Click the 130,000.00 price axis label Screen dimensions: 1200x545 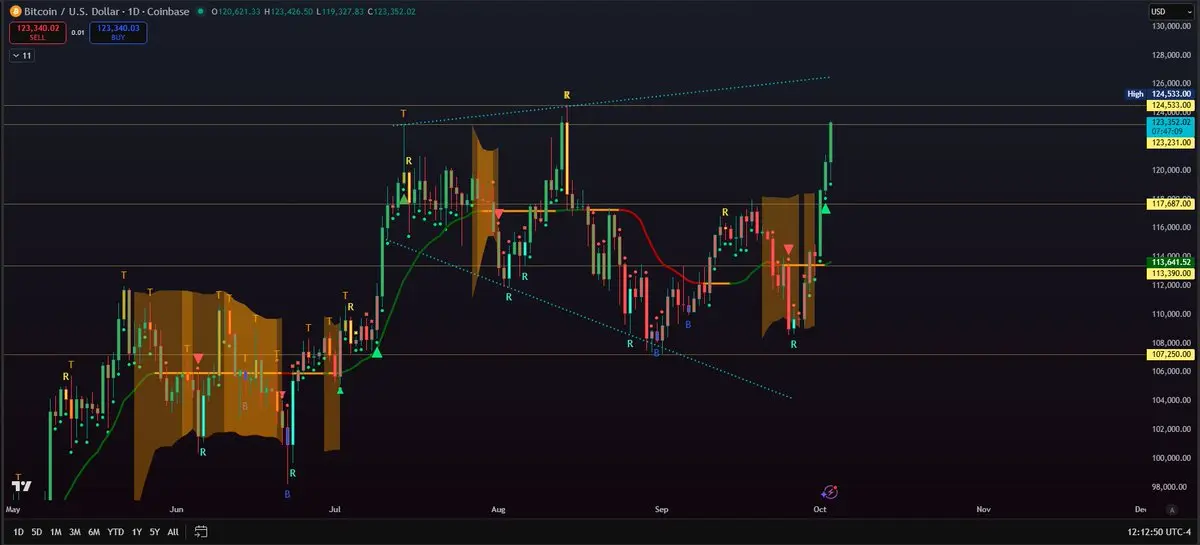(1171, 26)
